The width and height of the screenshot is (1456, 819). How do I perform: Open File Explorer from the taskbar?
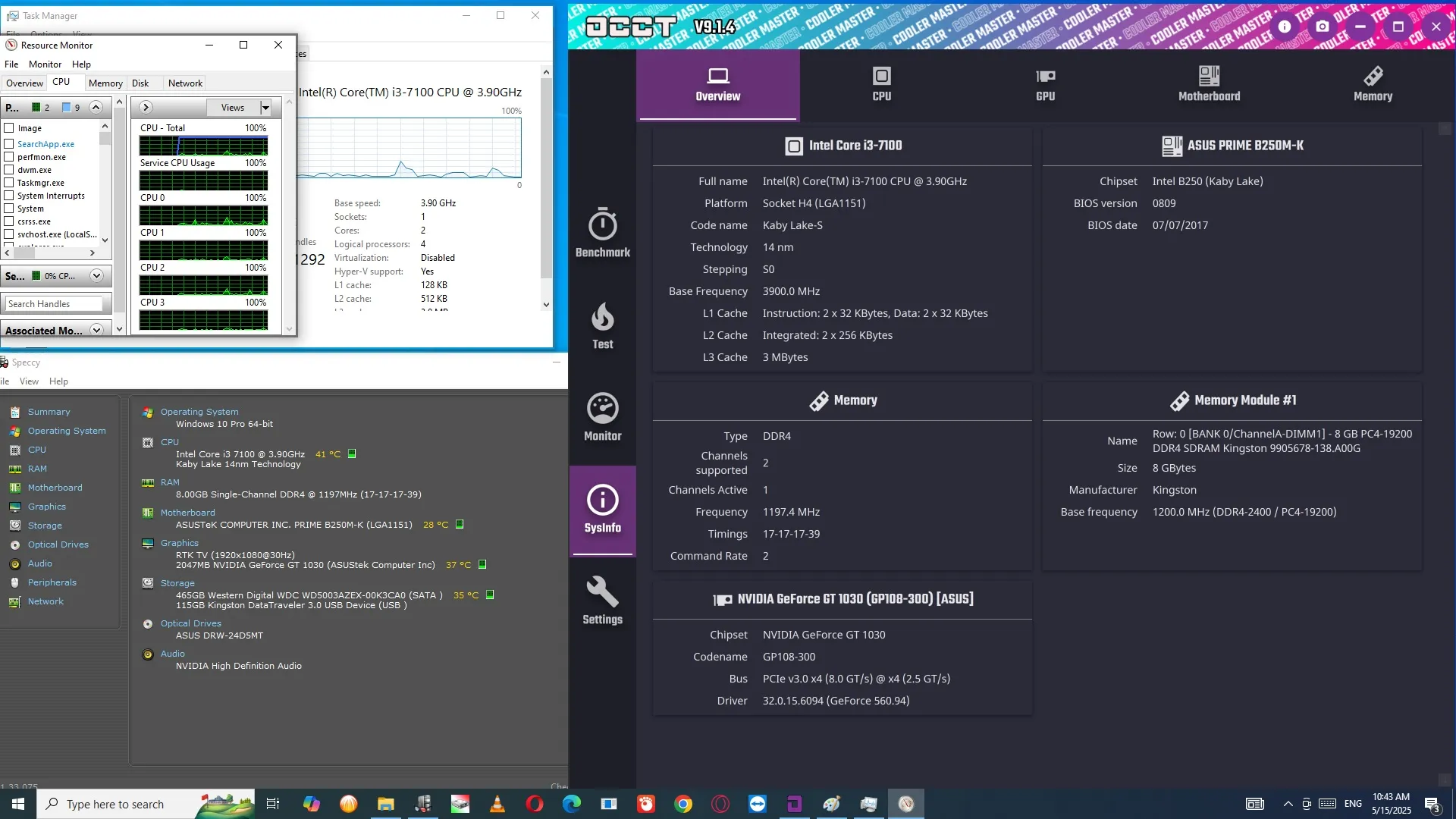tap(386, 804)
